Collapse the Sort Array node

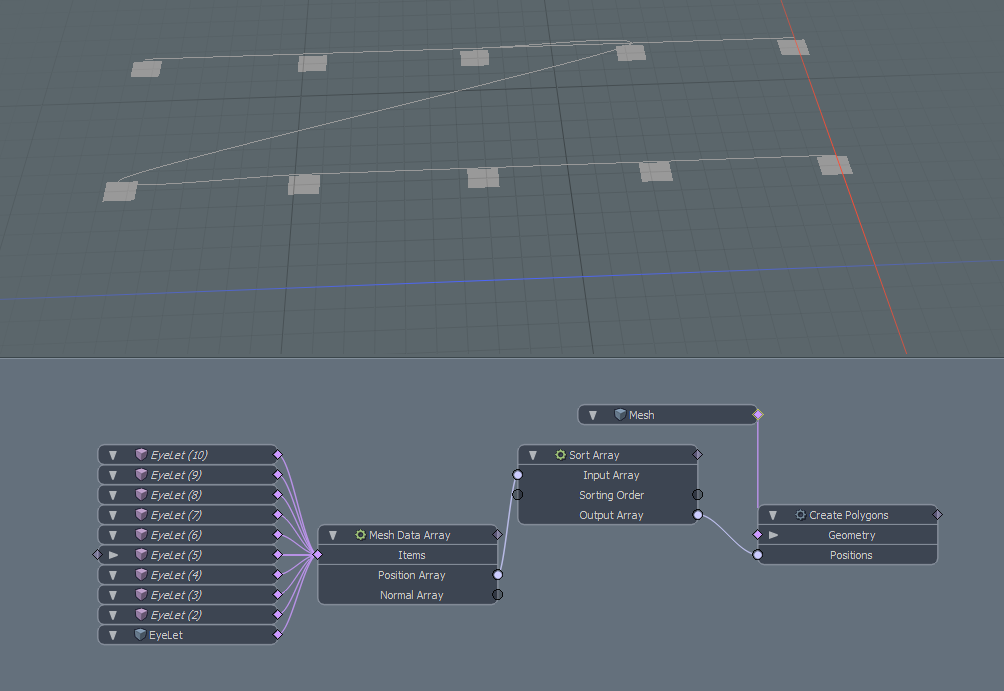pyautogui.click(x=533, y=455)
